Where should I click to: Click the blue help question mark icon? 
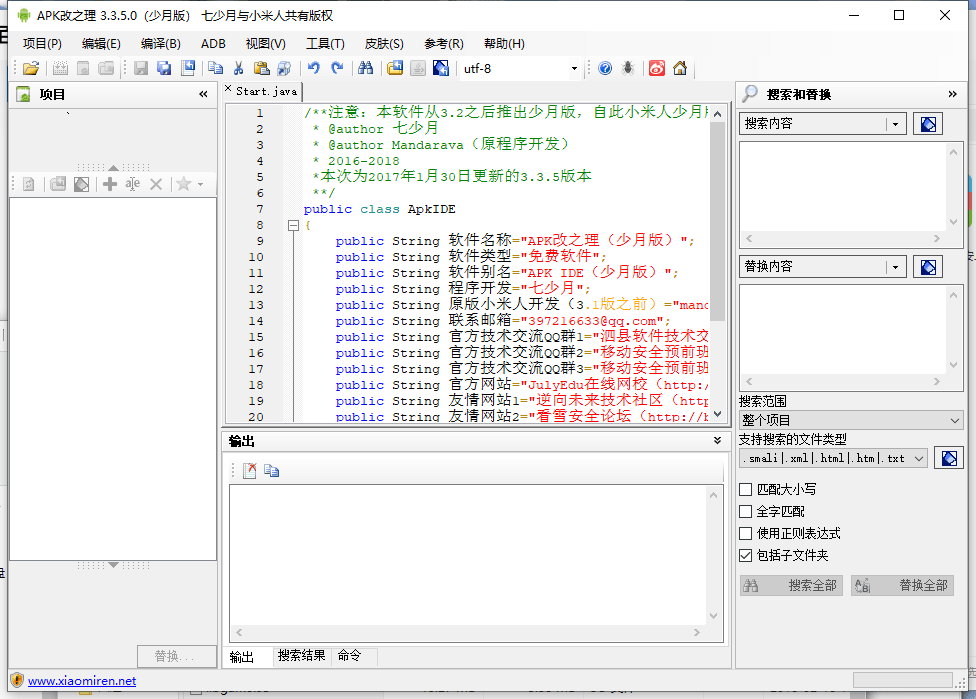[x=605, y=68]
